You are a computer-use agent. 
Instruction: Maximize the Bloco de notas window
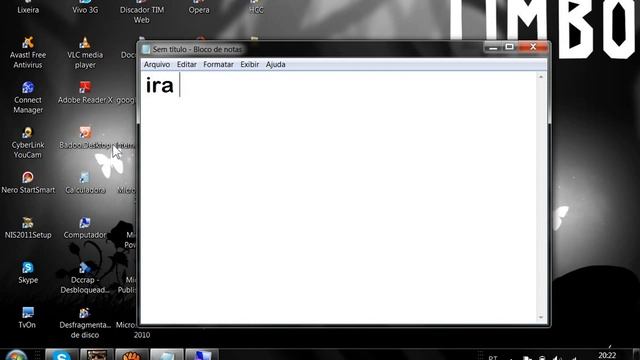pyautogui.click(x=509, y=47)
